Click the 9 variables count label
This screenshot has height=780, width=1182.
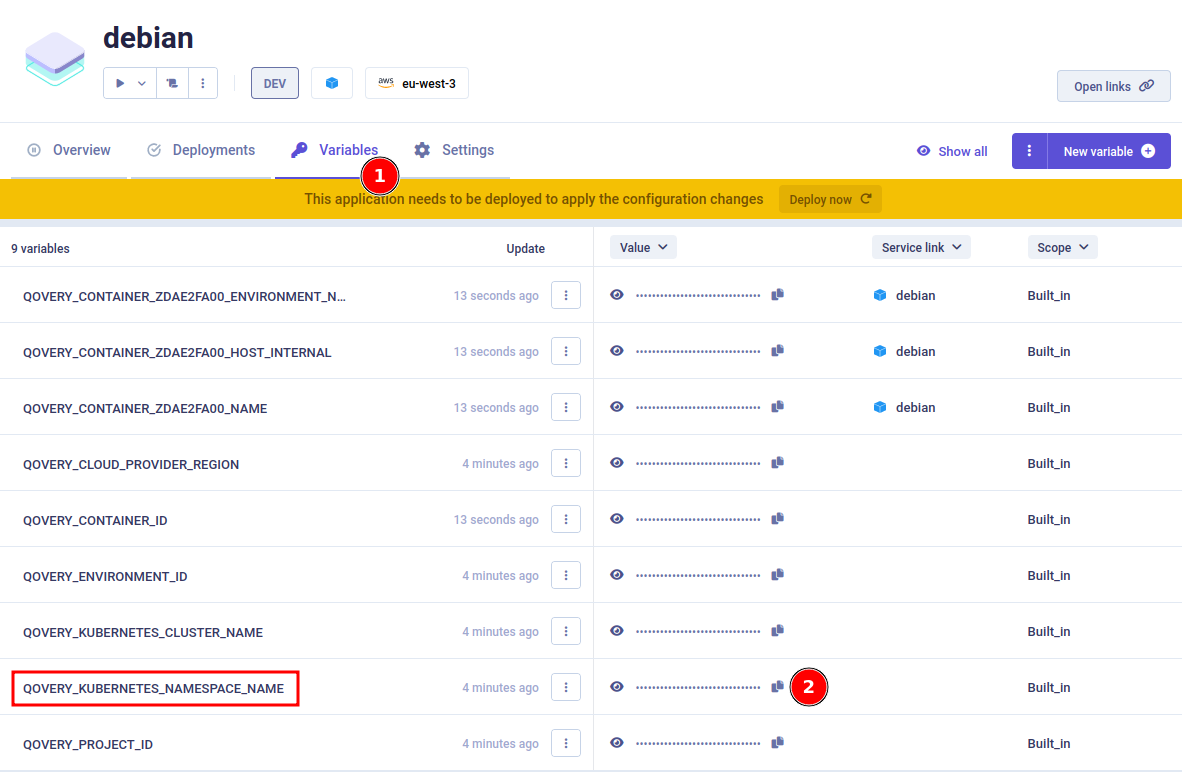click(x=40, y=249)
